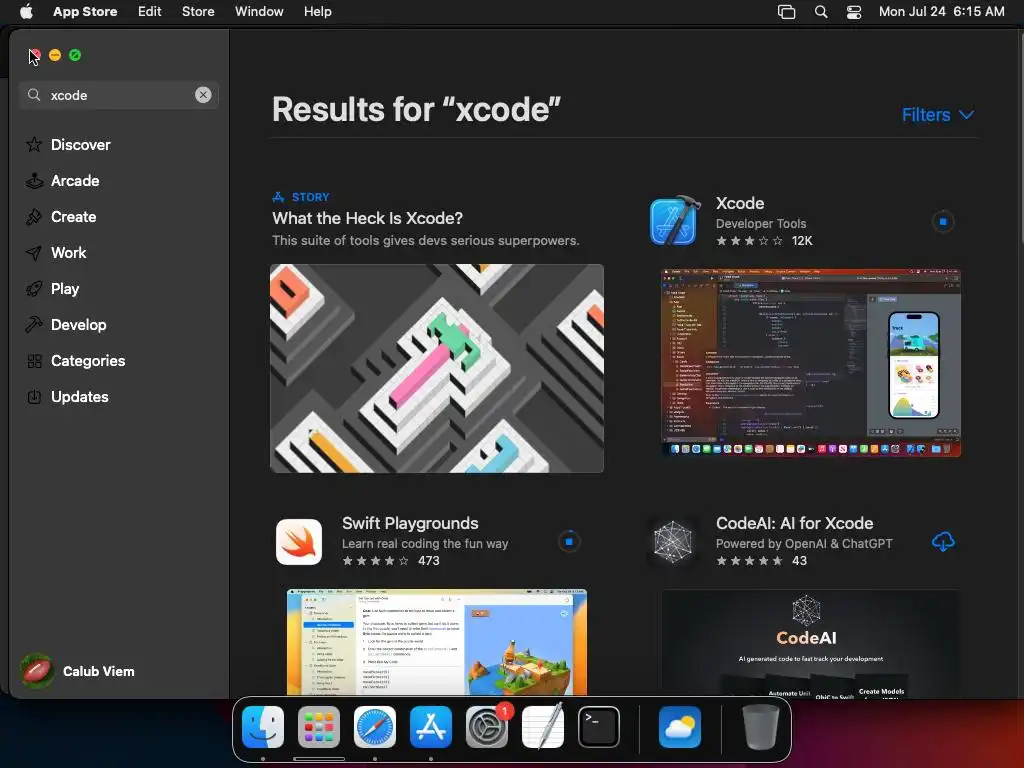The height and width of the screenshot is (768, 1024).
Task: Open the Calub Viem account avatar
Action: tap(37, 671)
